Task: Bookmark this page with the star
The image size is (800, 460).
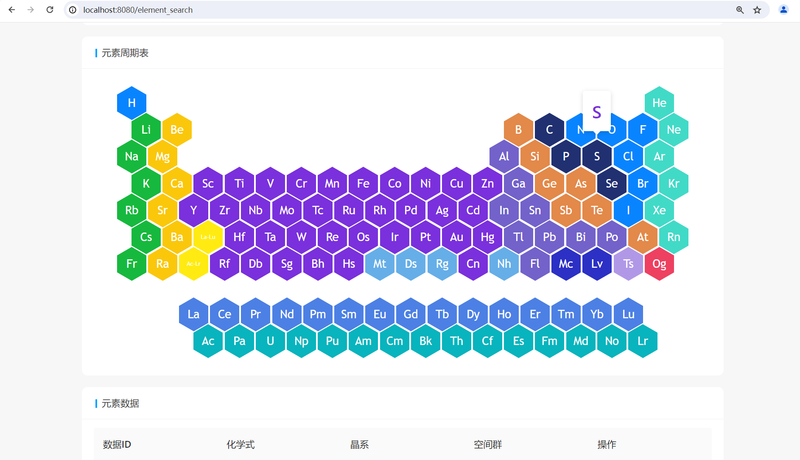Action: (757, 10)
